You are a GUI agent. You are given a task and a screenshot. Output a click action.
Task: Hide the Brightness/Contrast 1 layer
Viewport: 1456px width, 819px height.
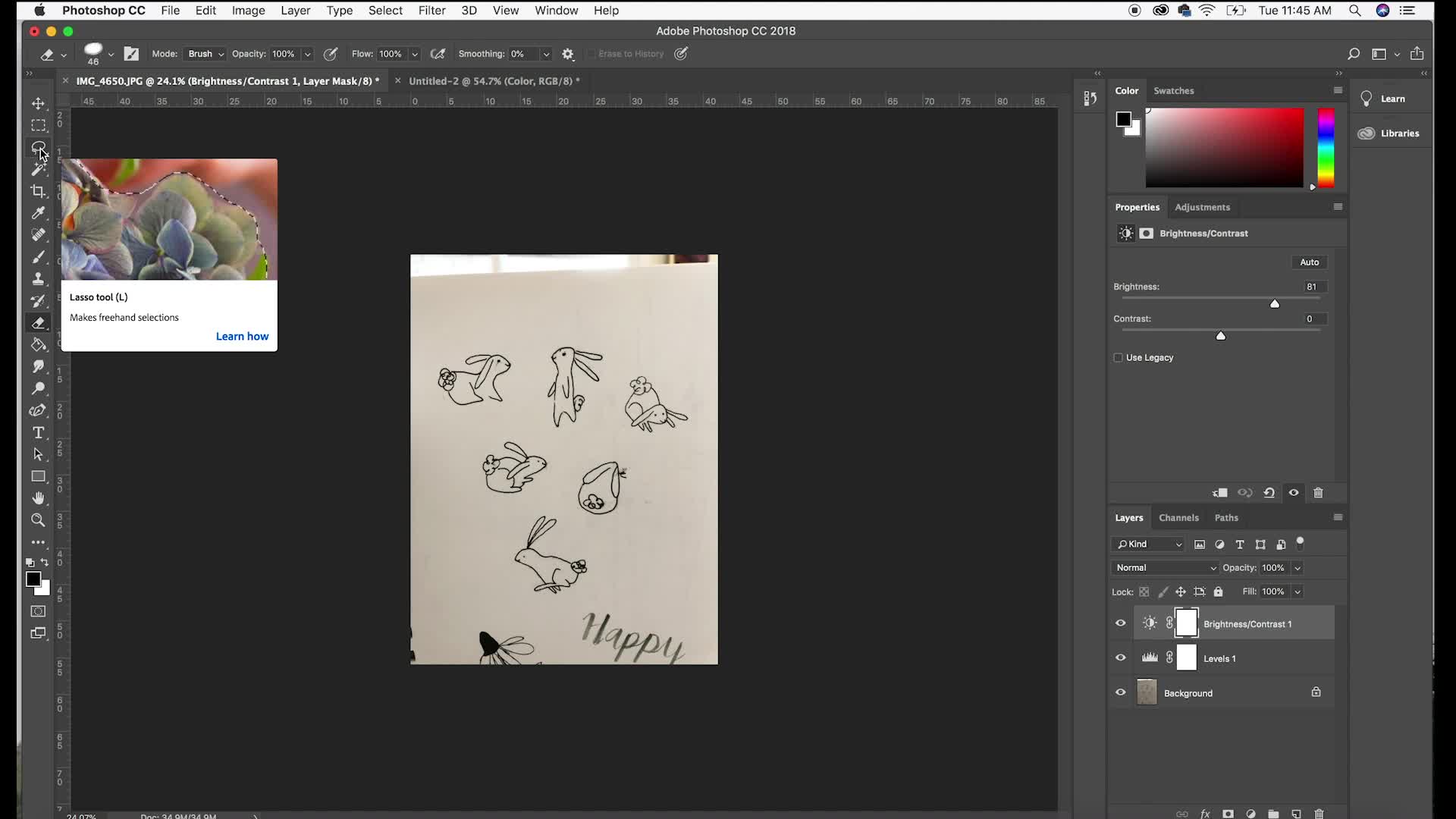tap(1120, 623)
